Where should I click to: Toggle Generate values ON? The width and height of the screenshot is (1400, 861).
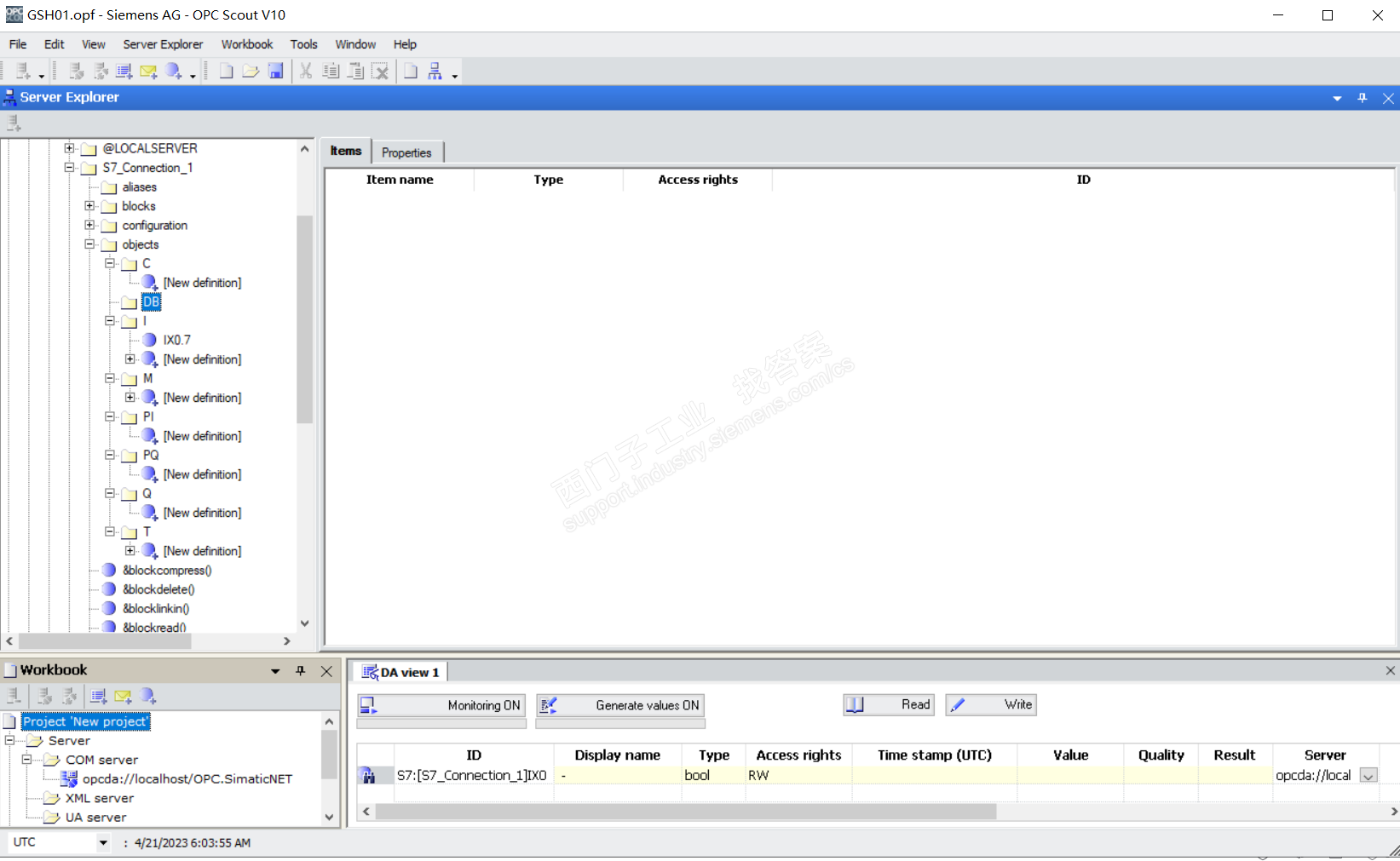click(x=619, y=705)
